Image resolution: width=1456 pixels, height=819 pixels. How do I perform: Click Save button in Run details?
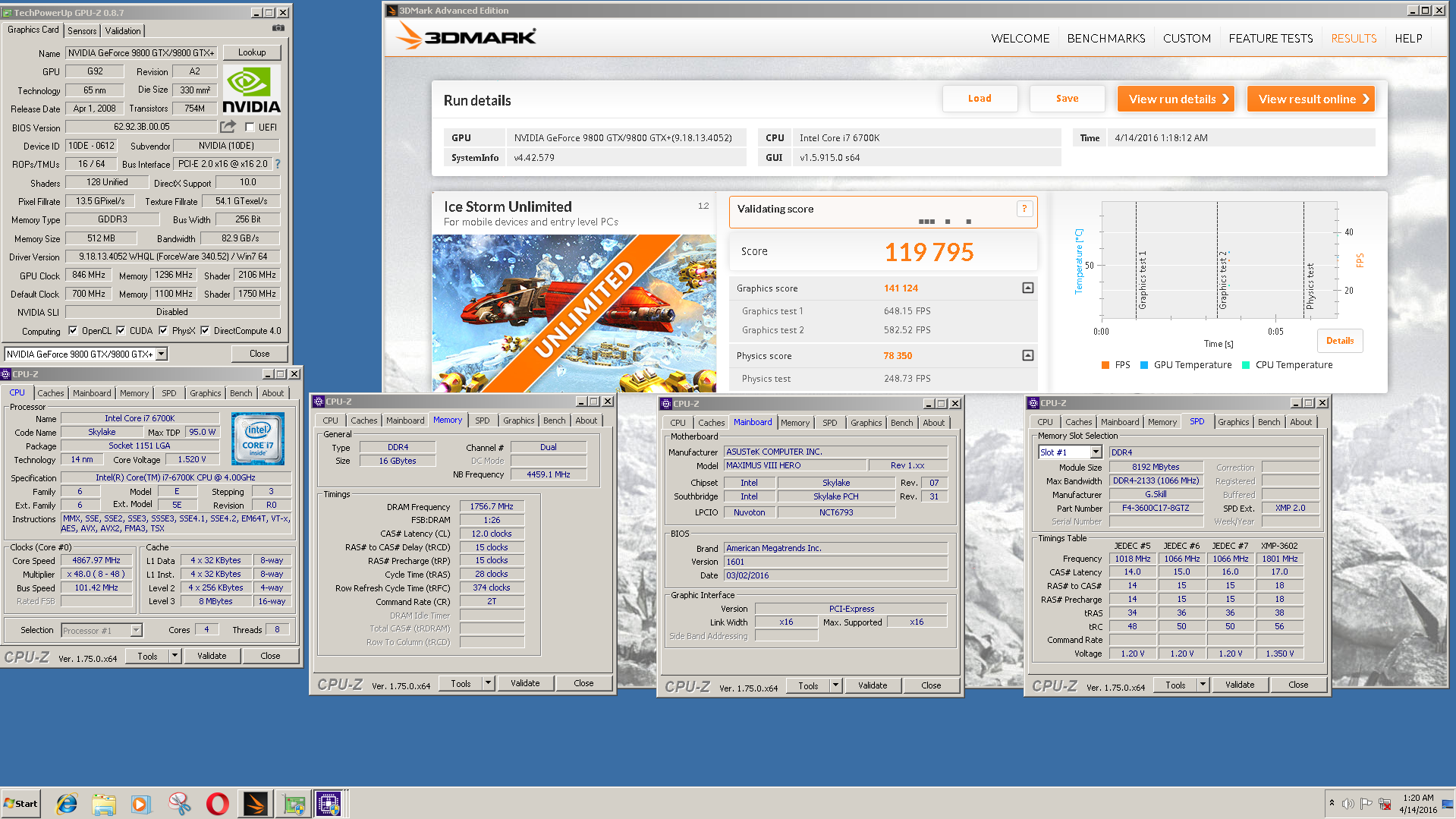(x=1067, y=99)
